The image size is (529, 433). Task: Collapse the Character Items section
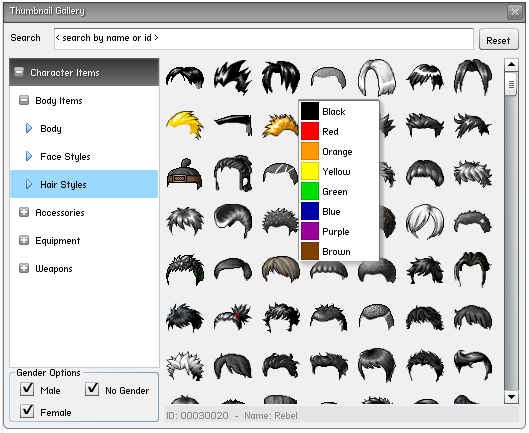click(19, 72)
